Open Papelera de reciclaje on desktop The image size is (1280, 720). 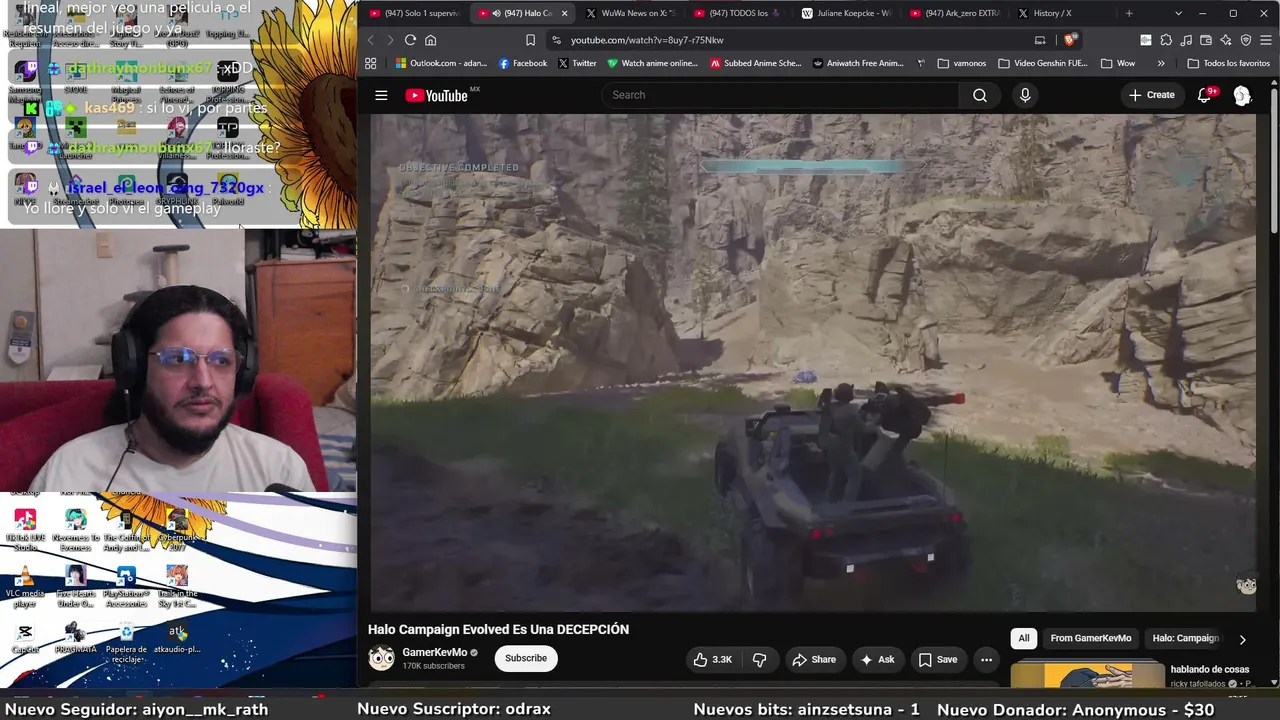click(x=126, y=641)
